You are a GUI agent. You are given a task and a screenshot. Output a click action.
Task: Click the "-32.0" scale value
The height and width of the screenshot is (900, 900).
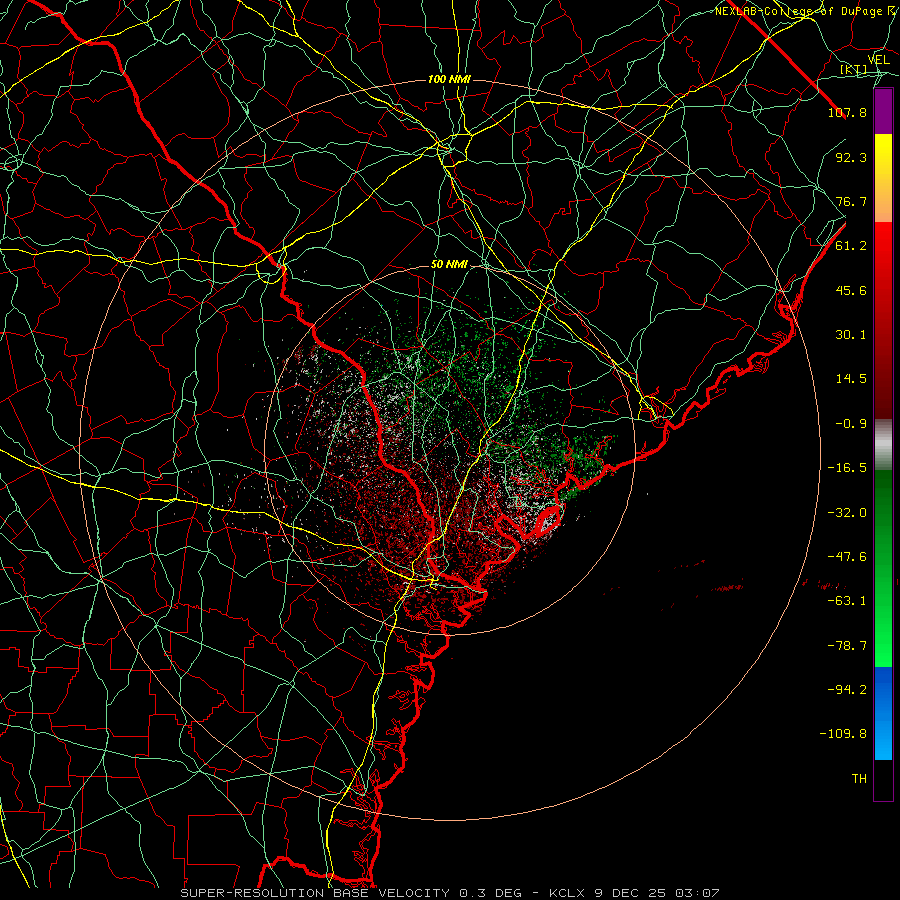[847, 513]
